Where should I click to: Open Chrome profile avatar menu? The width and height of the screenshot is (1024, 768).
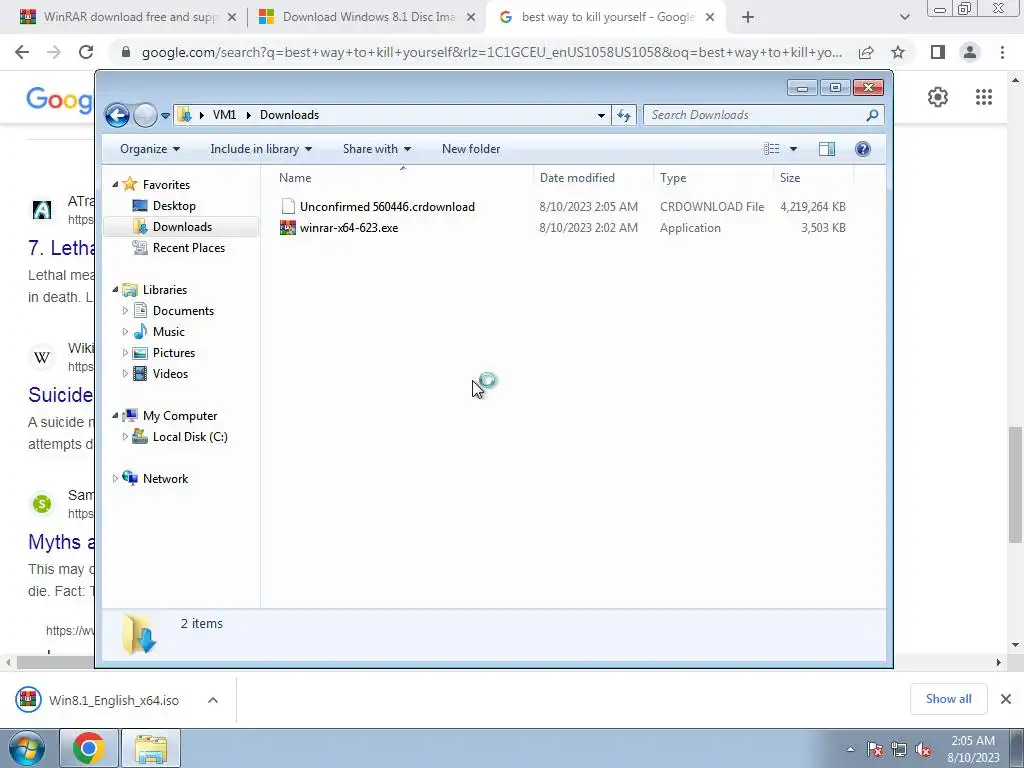click(x=970, y=52)
